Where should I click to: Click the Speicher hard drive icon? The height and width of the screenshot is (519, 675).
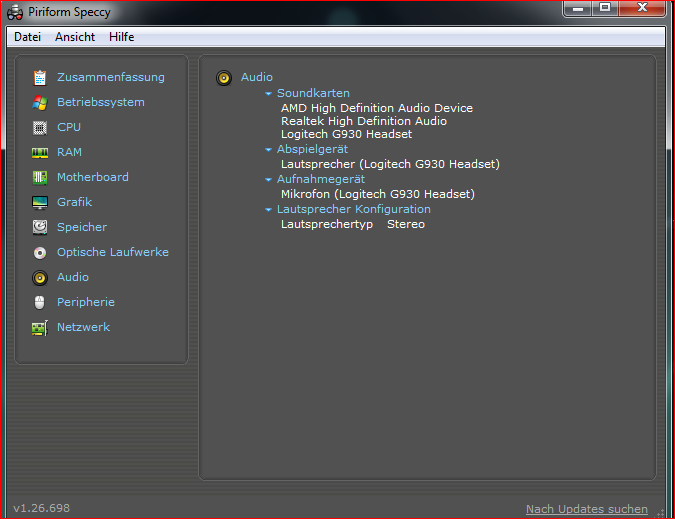[x=40, y=227]
